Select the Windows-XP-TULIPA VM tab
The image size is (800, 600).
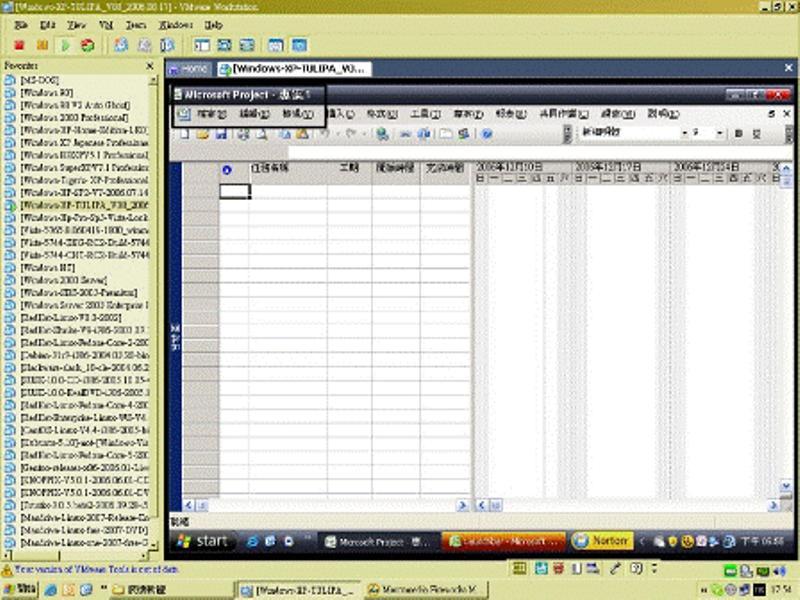click(x=294, y=69)
